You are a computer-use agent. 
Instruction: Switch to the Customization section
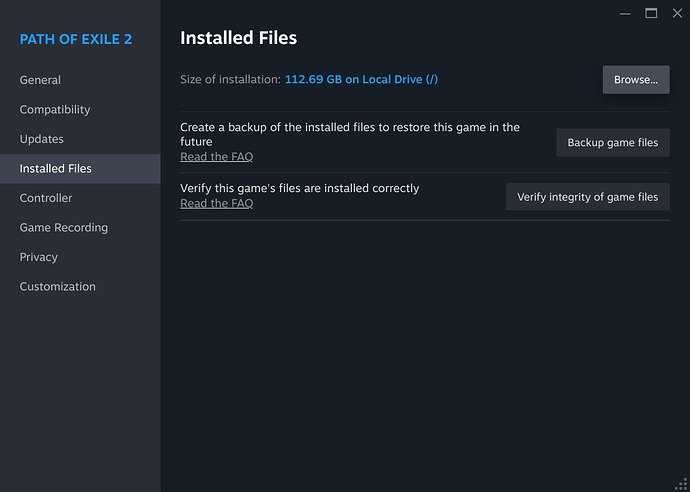[57, 286]
